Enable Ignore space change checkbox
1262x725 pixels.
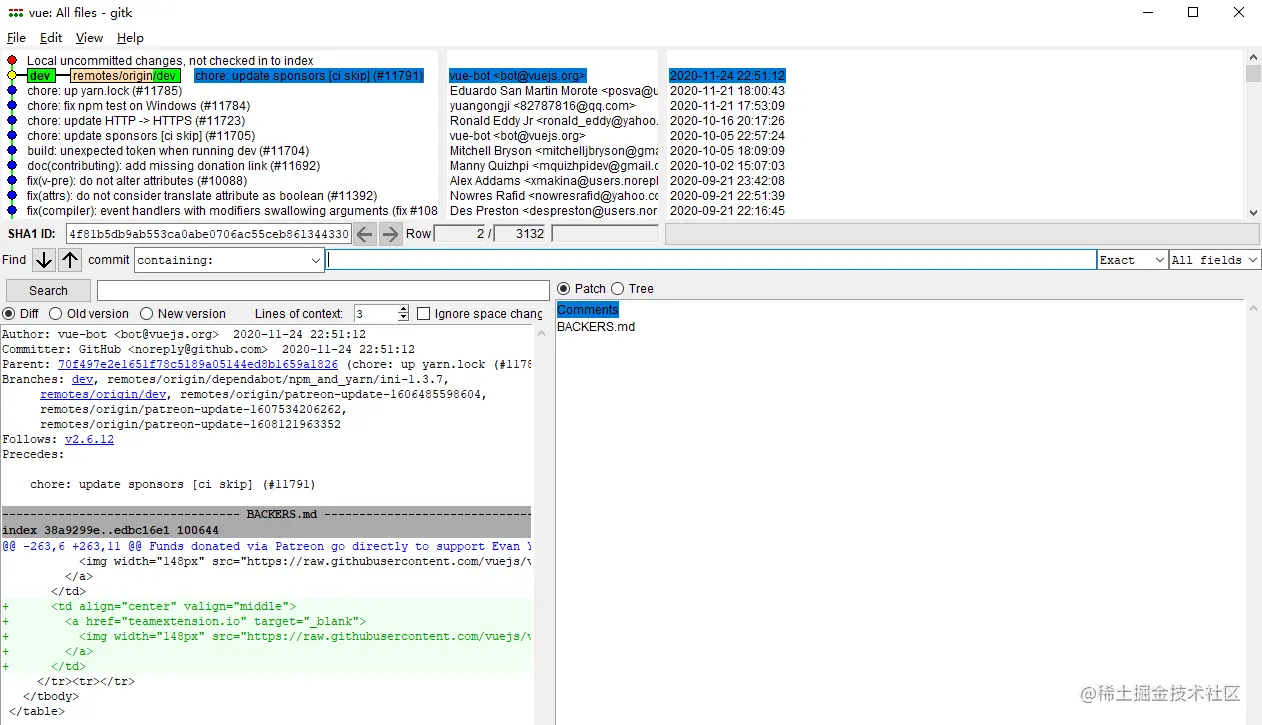pyautogui.click(x=424, y=314)
